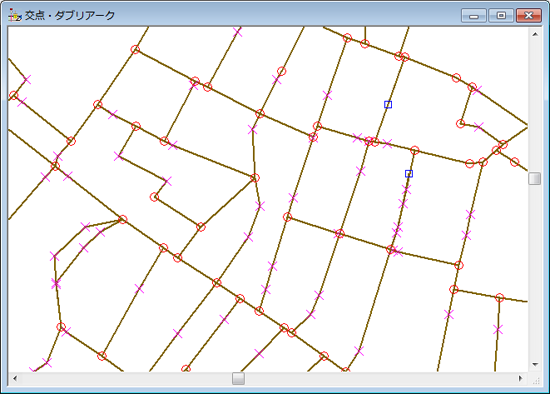Click the 交点・ダブリアーク window title text
The width and height of the screenshot is (550, 394).
coord(70,15)
